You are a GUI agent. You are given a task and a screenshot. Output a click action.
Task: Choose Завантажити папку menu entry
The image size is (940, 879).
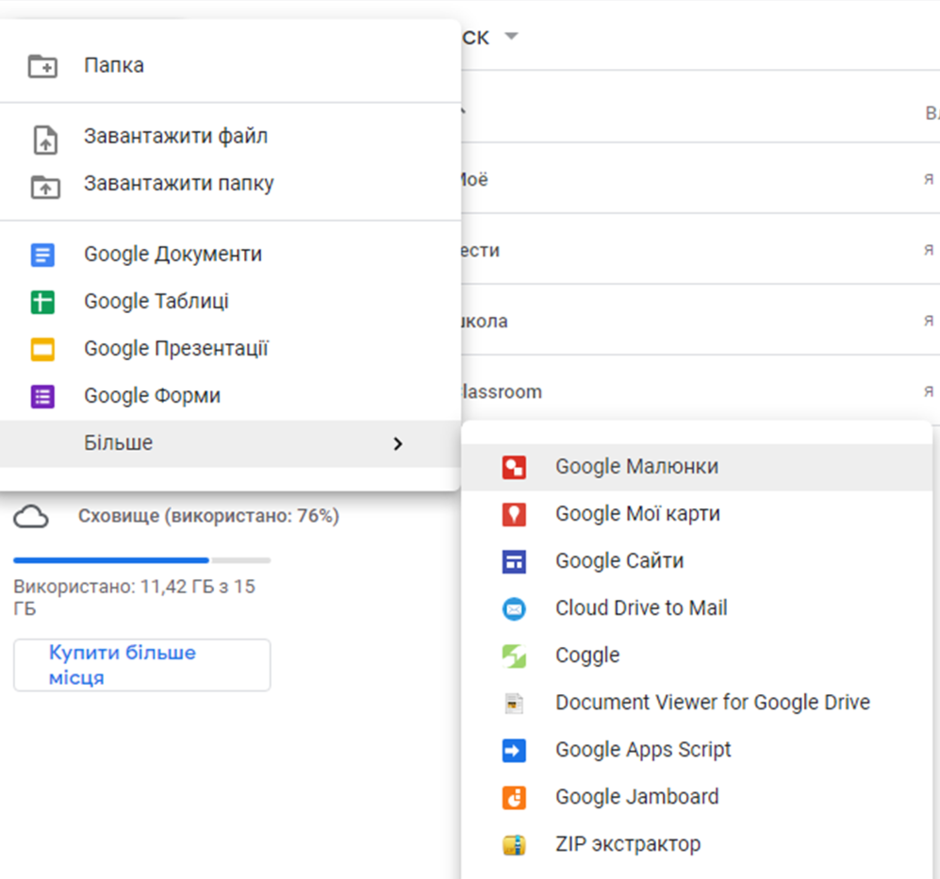(230, 183)
